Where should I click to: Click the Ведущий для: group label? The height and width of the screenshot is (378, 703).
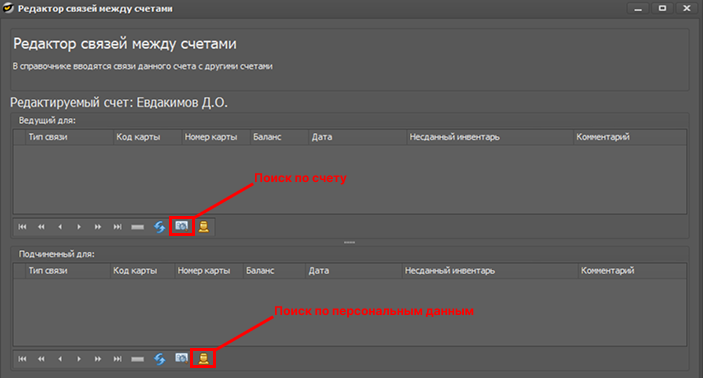(x=47, y=120)
